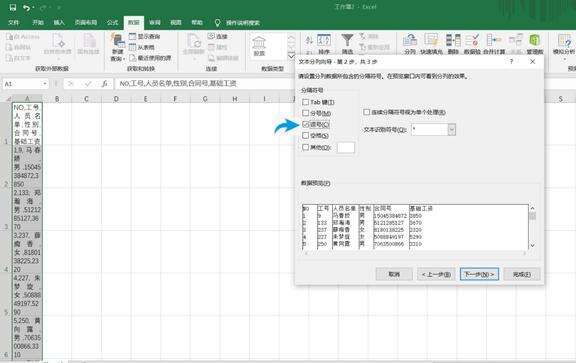Click the 完成 (Finish) button

click(522, 274)
